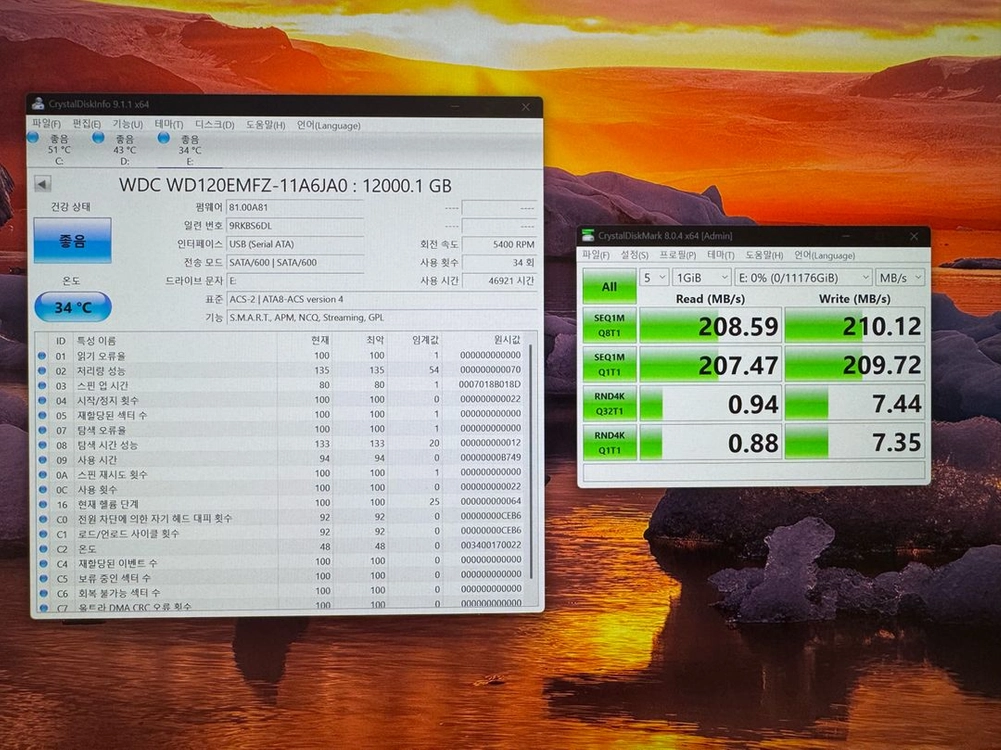Image resolution: width=1001 pixels, height=750 pixels.
Task: Click status dot for attribute 09 사용 시간
Action: pyautogui.click(x=42, y=460)
